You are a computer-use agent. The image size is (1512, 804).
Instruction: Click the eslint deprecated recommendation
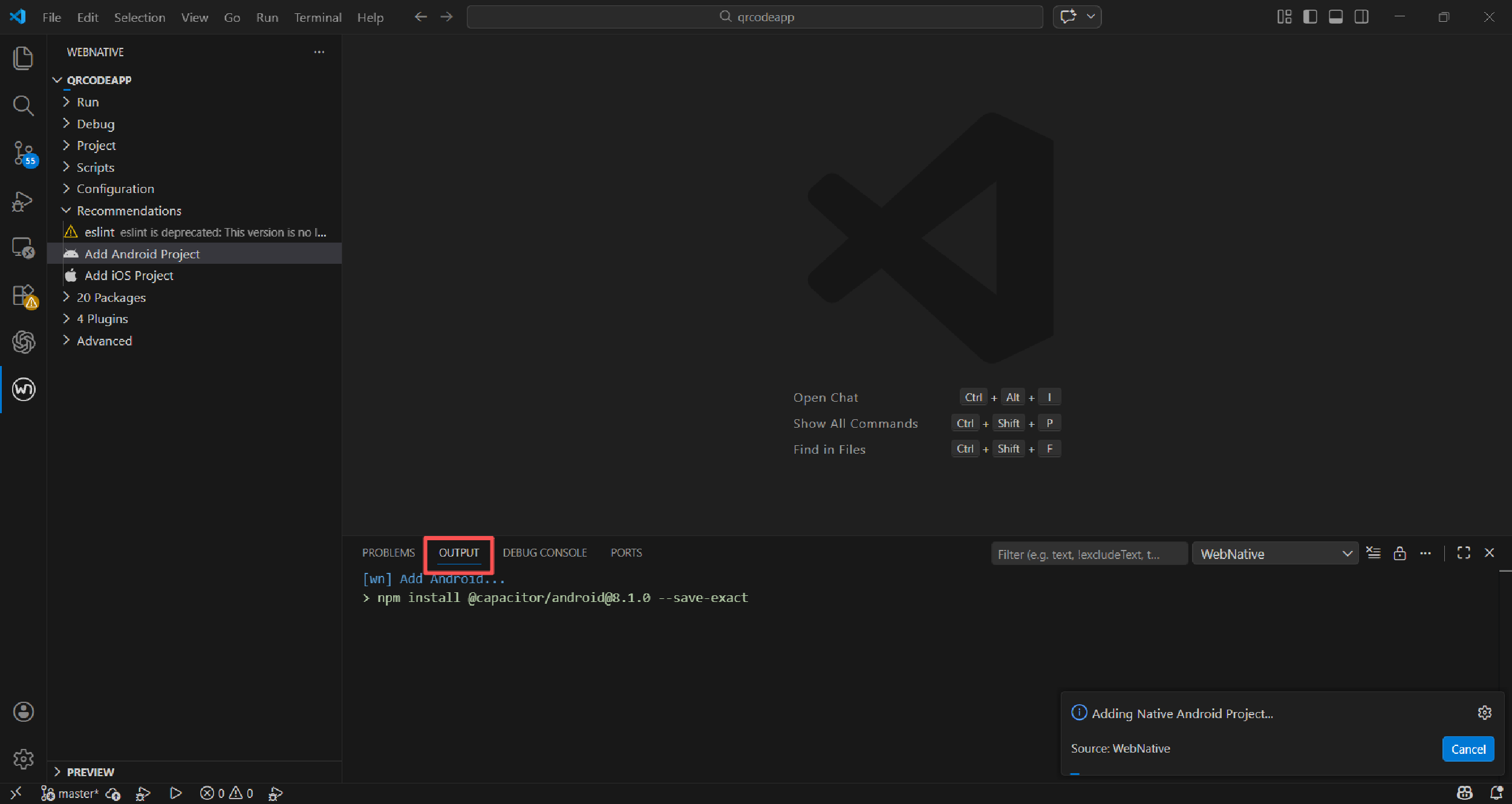tap(195, 232)
